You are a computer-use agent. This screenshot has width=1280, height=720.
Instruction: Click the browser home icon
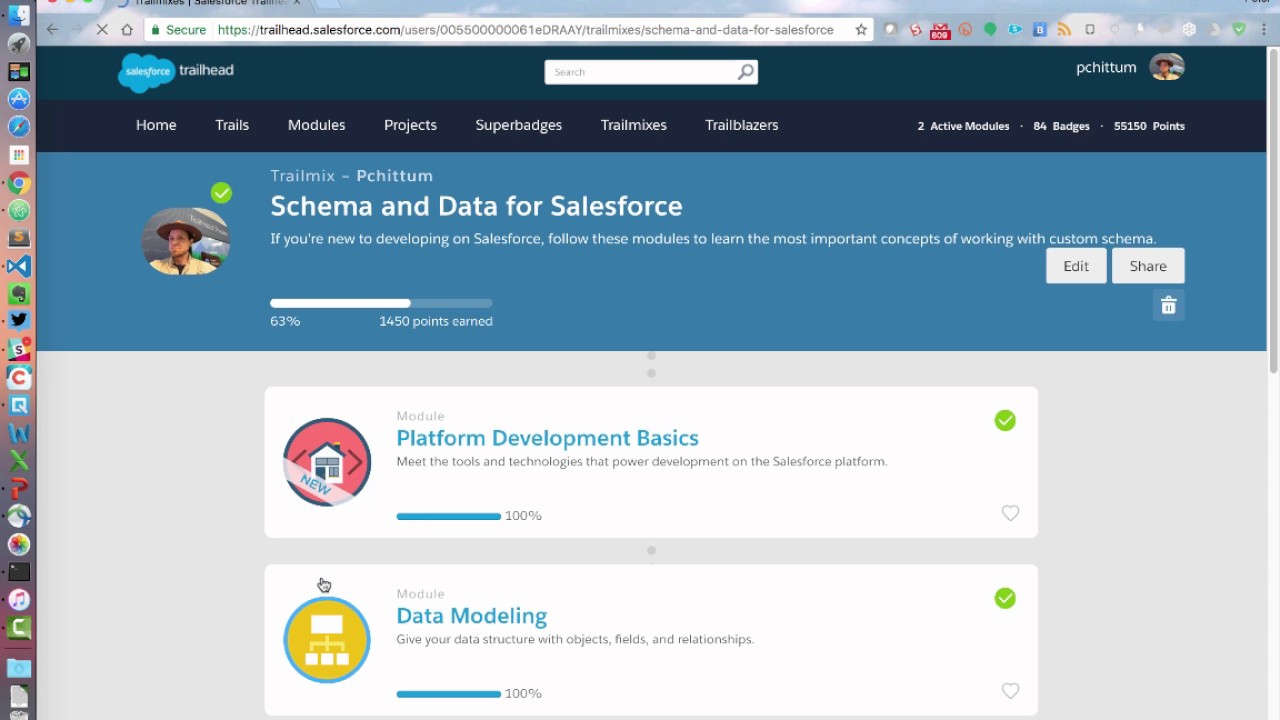point(127,30)
